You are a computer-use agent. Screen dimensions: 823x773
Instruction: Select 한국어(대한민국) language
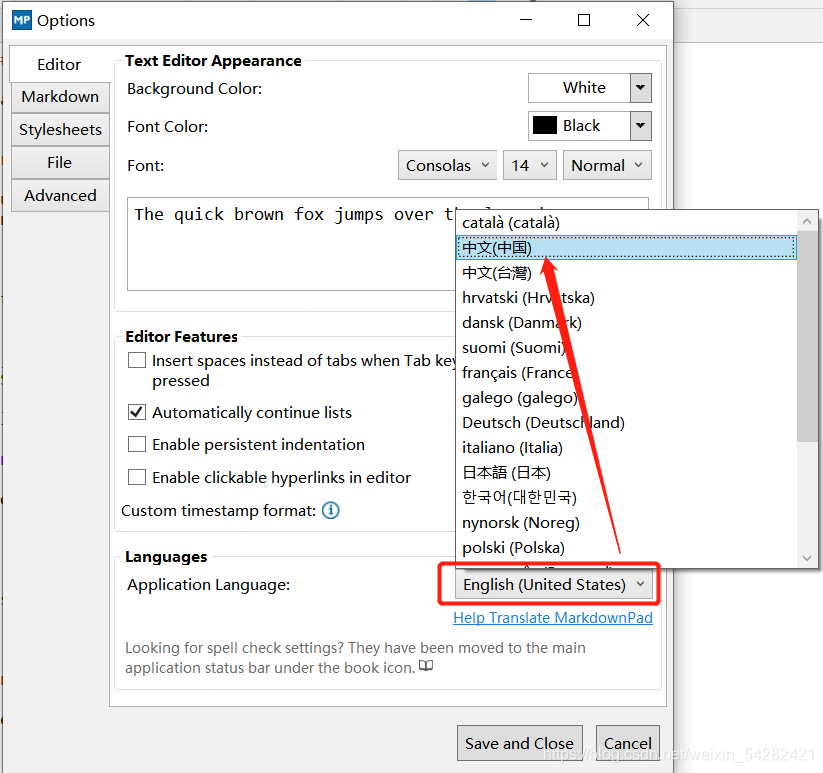tap(626, 497)
